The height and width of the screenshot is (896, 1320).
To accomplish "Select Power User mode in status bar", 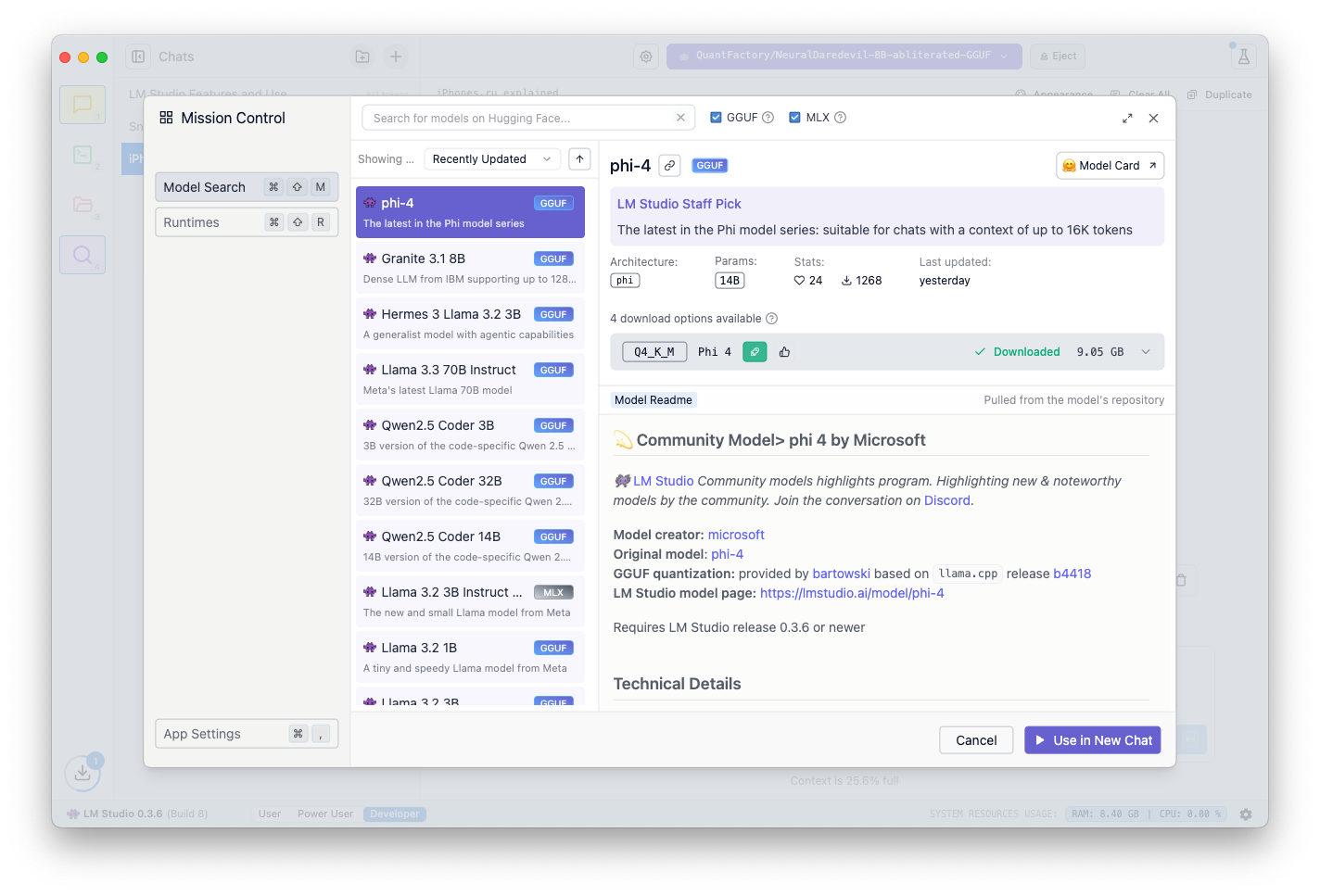I will coord(325,814).
